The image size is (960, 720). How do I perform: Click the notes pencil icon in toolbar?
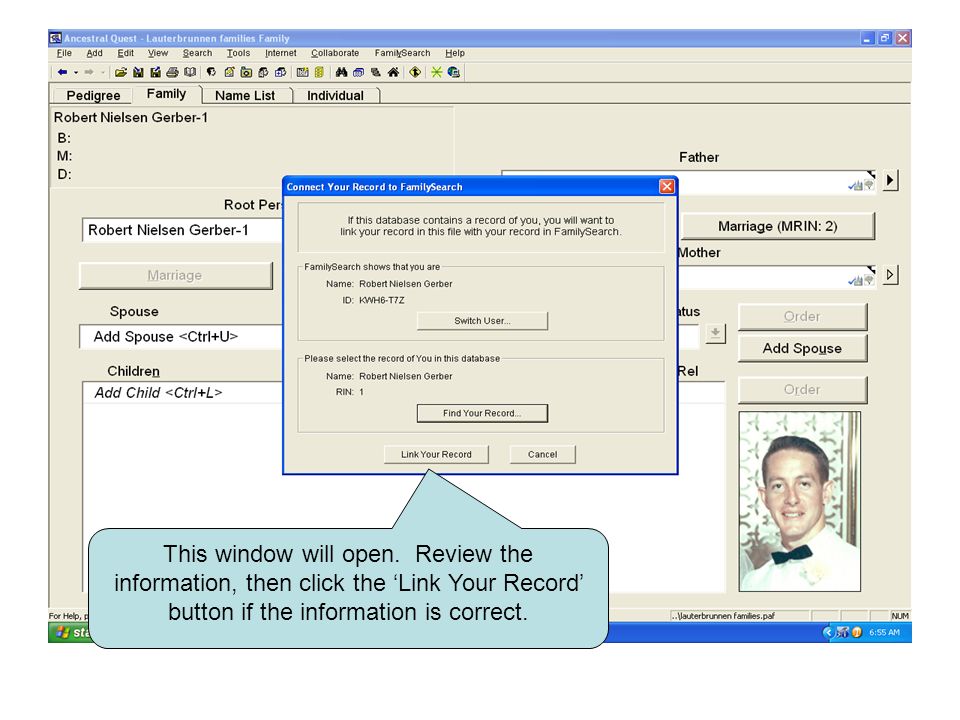coord(229,72)
